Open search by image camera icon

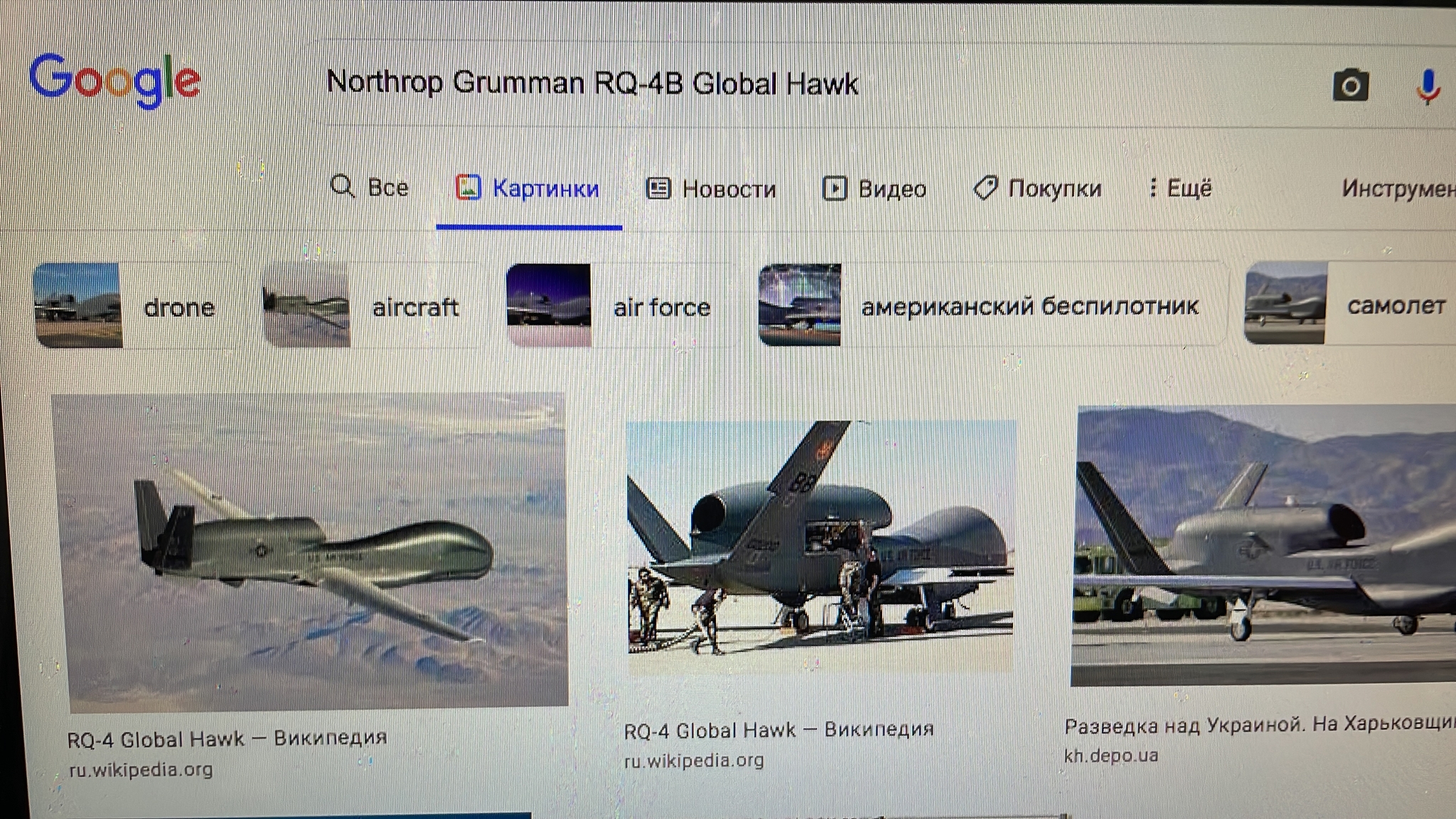(x=1350, y=87)
